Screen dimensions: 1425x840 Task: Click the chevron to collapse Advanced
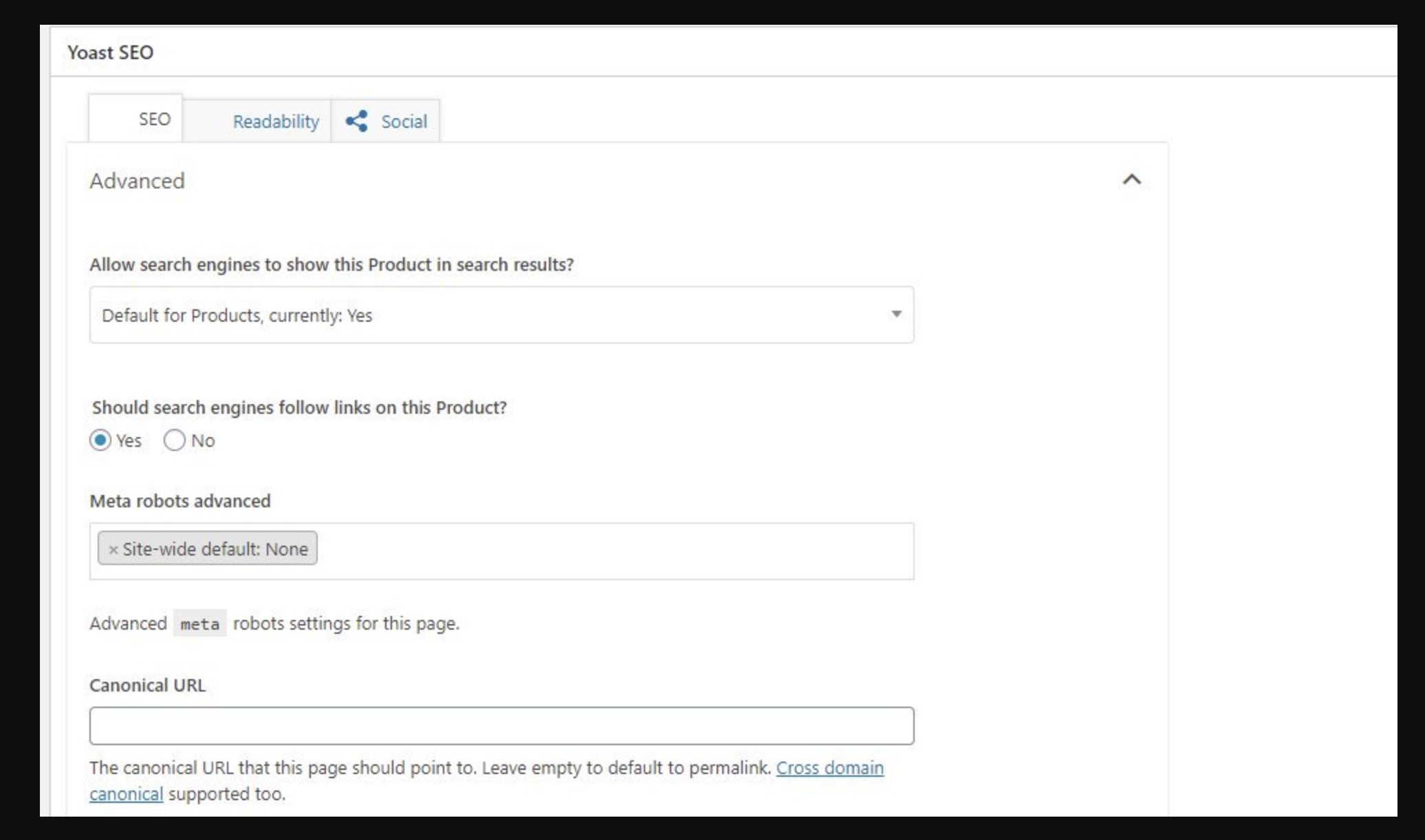(x=1132, y=180)
